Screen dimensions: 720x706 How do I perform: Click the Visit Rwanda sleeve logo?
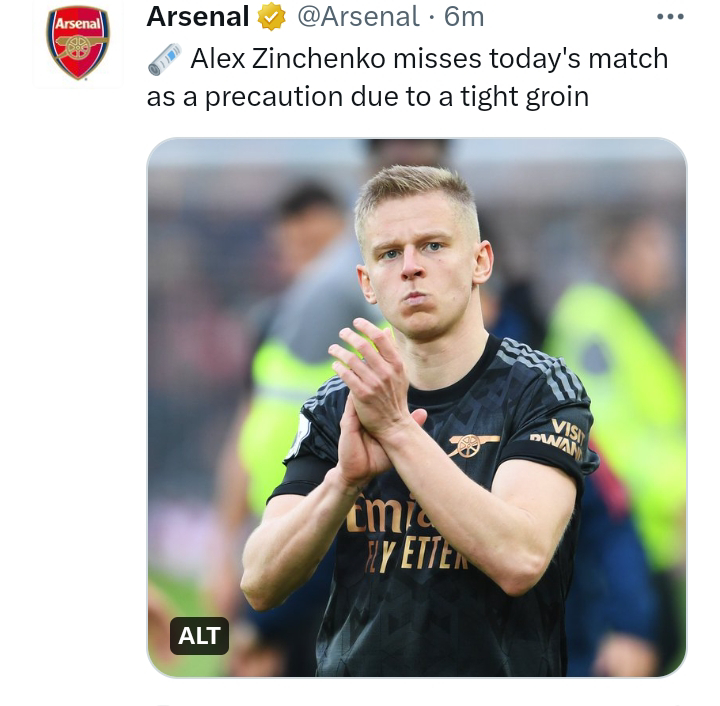(x=557, y=439)
